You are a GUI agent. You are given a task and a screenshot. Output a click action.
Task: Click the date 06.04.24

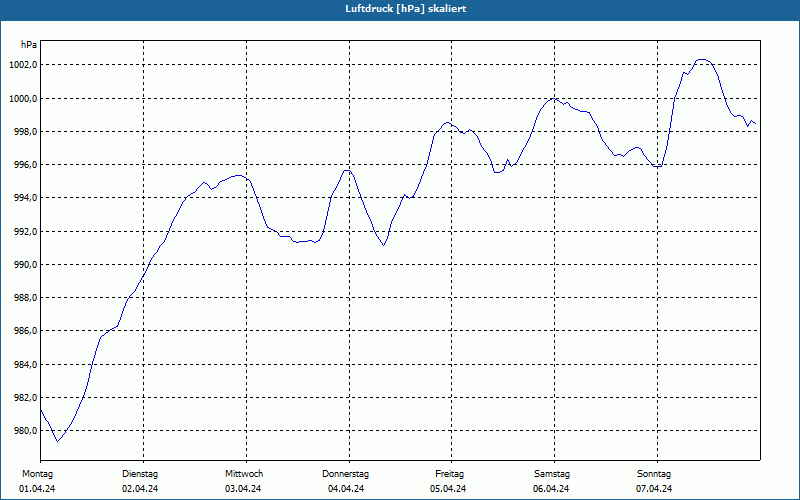(551, 489)
